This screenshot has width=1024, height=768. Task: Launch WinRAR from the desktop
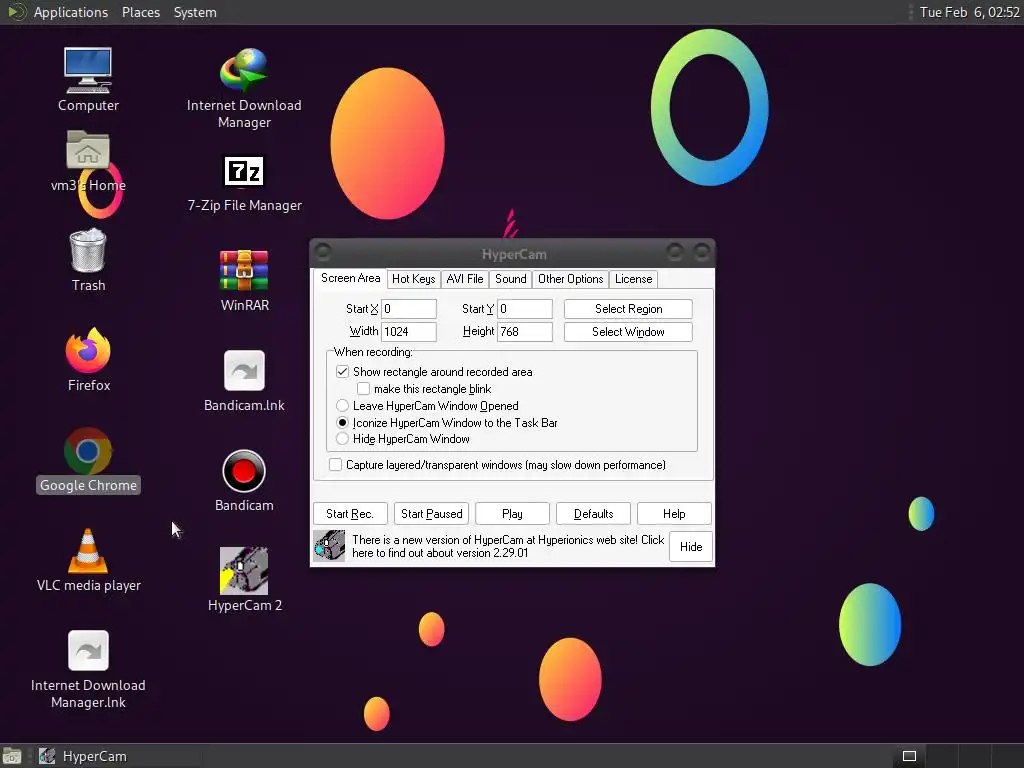coord(244,270)
